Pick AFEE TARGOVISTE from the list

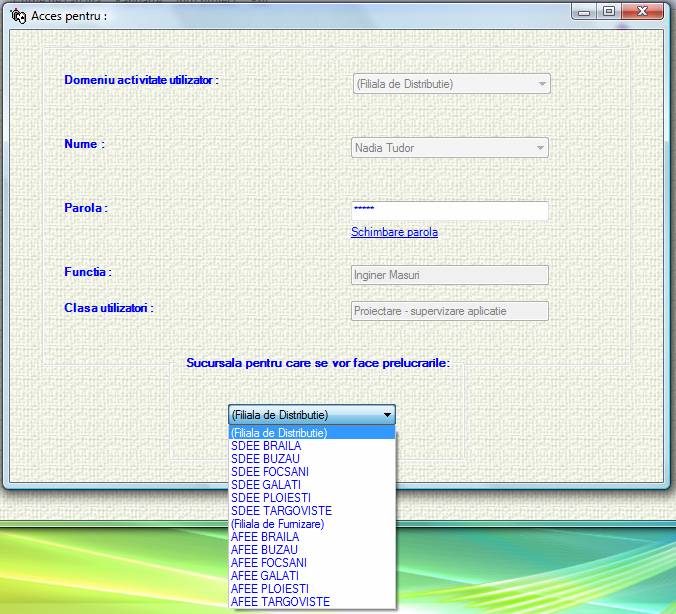click(312, 601)
